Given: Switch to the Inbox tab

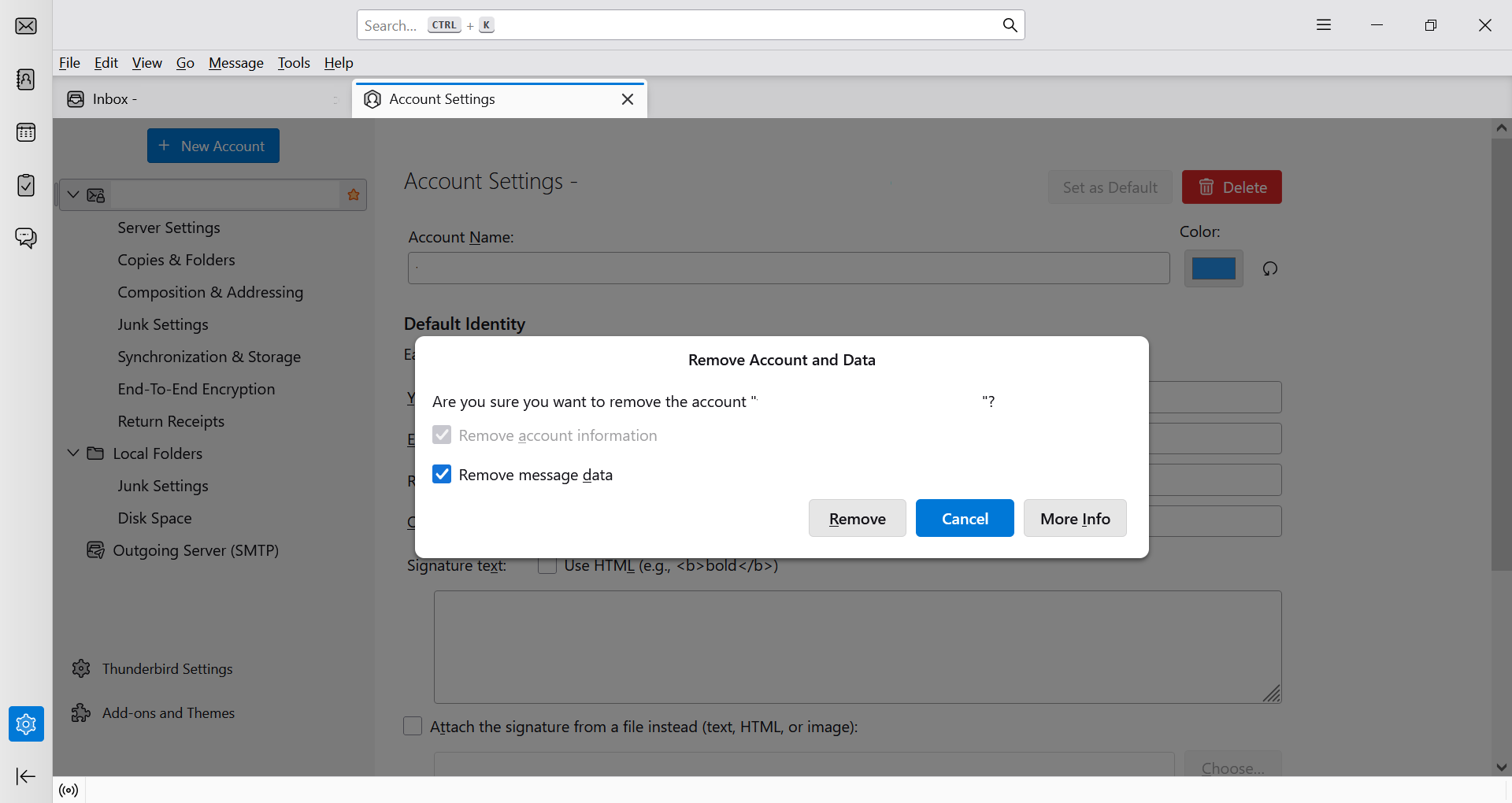Looking at the screenshot, I should click(203, 99).
